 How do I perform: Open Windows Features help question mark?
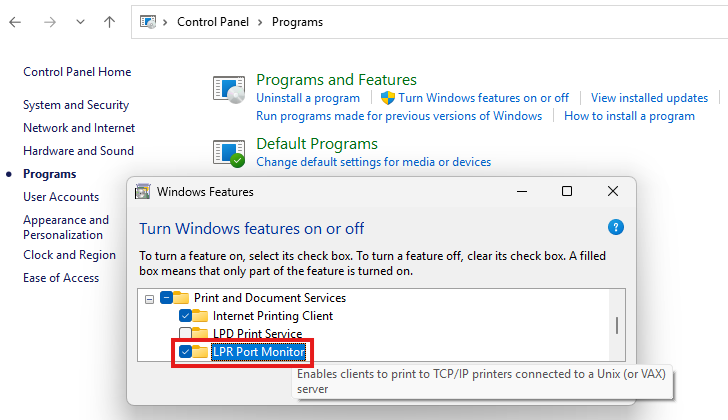pos(616,227)
